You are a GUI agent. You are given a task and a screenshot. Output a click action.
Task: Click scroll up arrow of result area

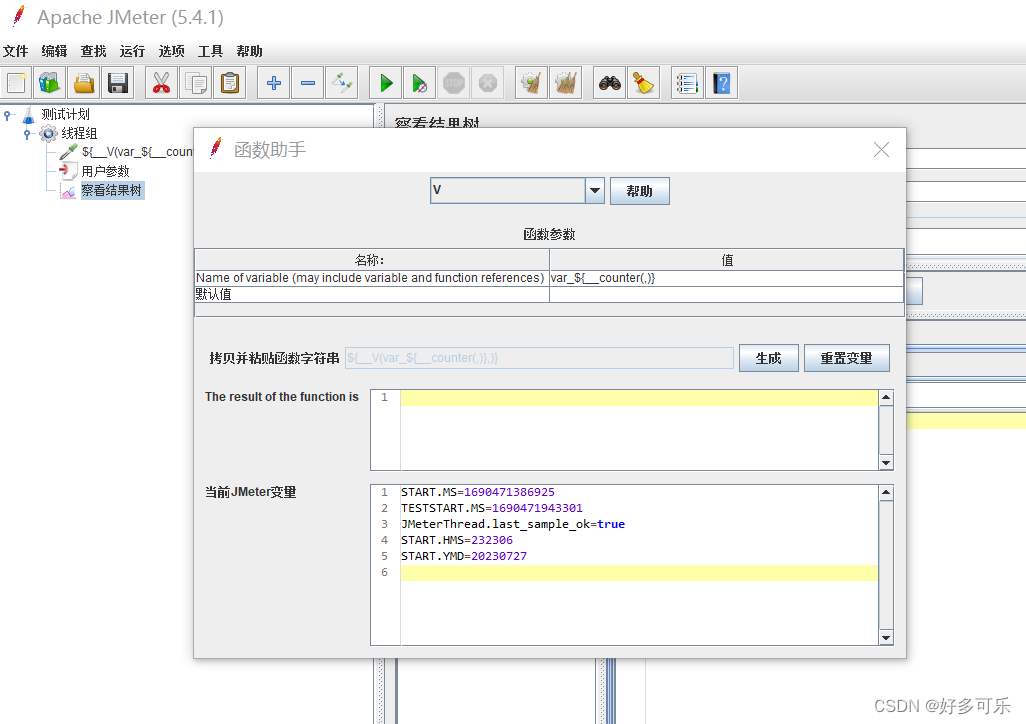(886, 397)
